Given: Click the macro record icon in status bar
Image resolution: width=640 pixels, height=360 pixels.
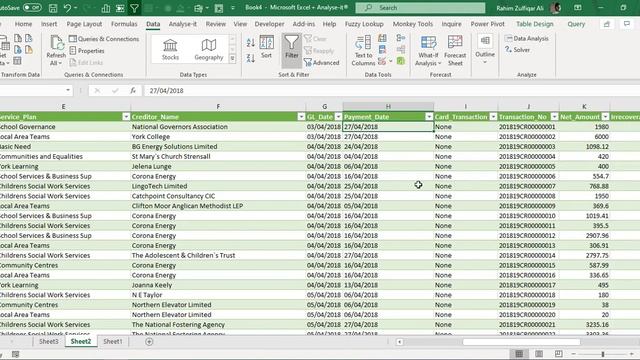Looking at the screenshot, I should [16, 354].
